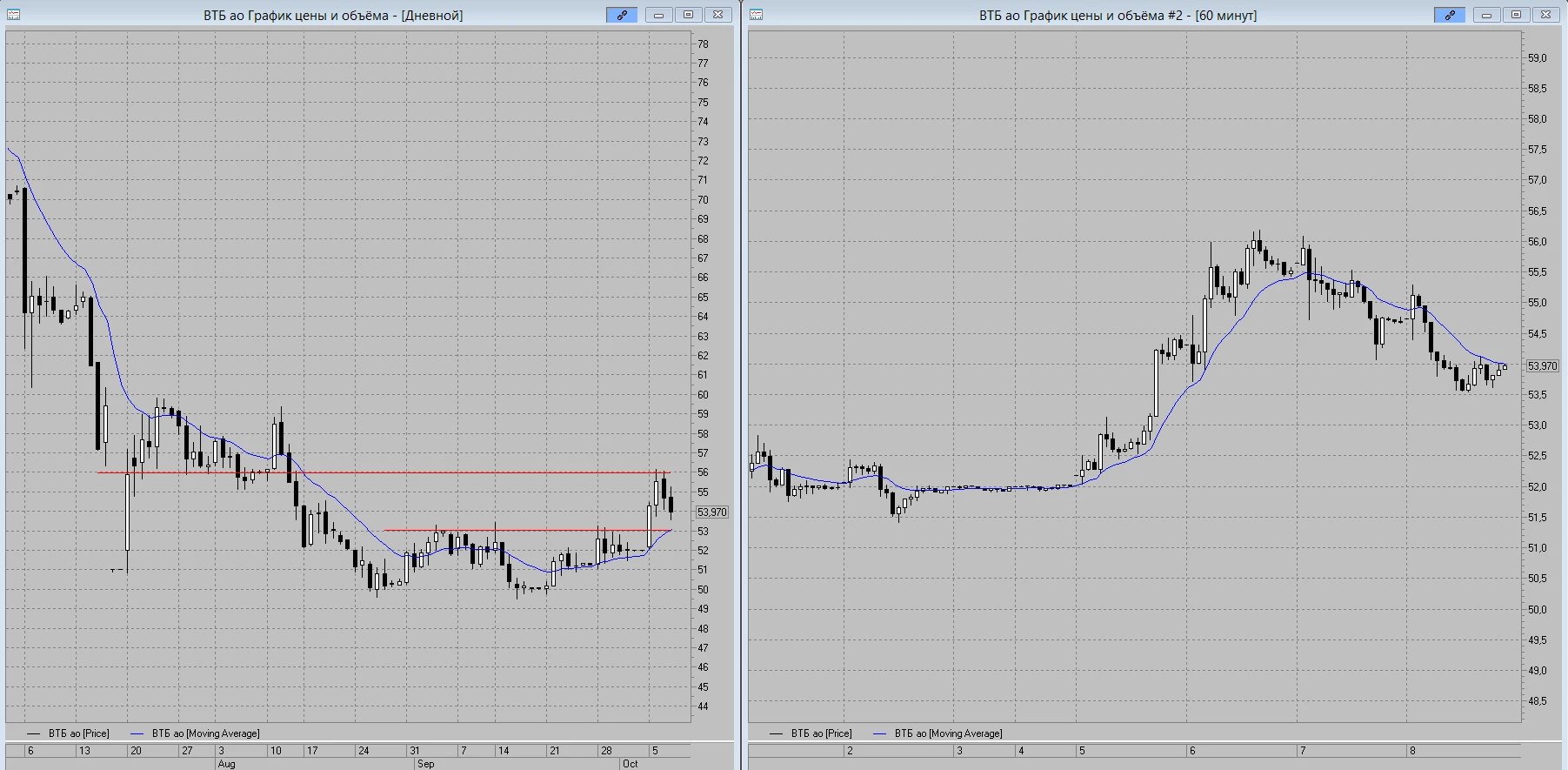1568x770 pixels.
Task: Click the date label 28 on the daily time axis
Action: (x=606, y=751)
